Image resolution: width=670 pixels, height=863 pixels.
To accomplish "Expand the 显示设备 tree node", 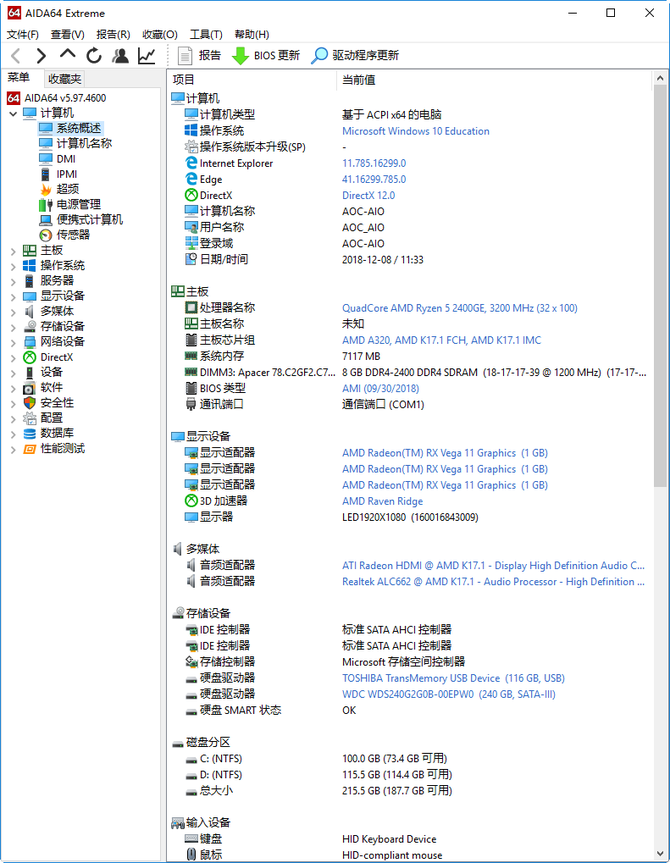I will click(x=13, y=297).
